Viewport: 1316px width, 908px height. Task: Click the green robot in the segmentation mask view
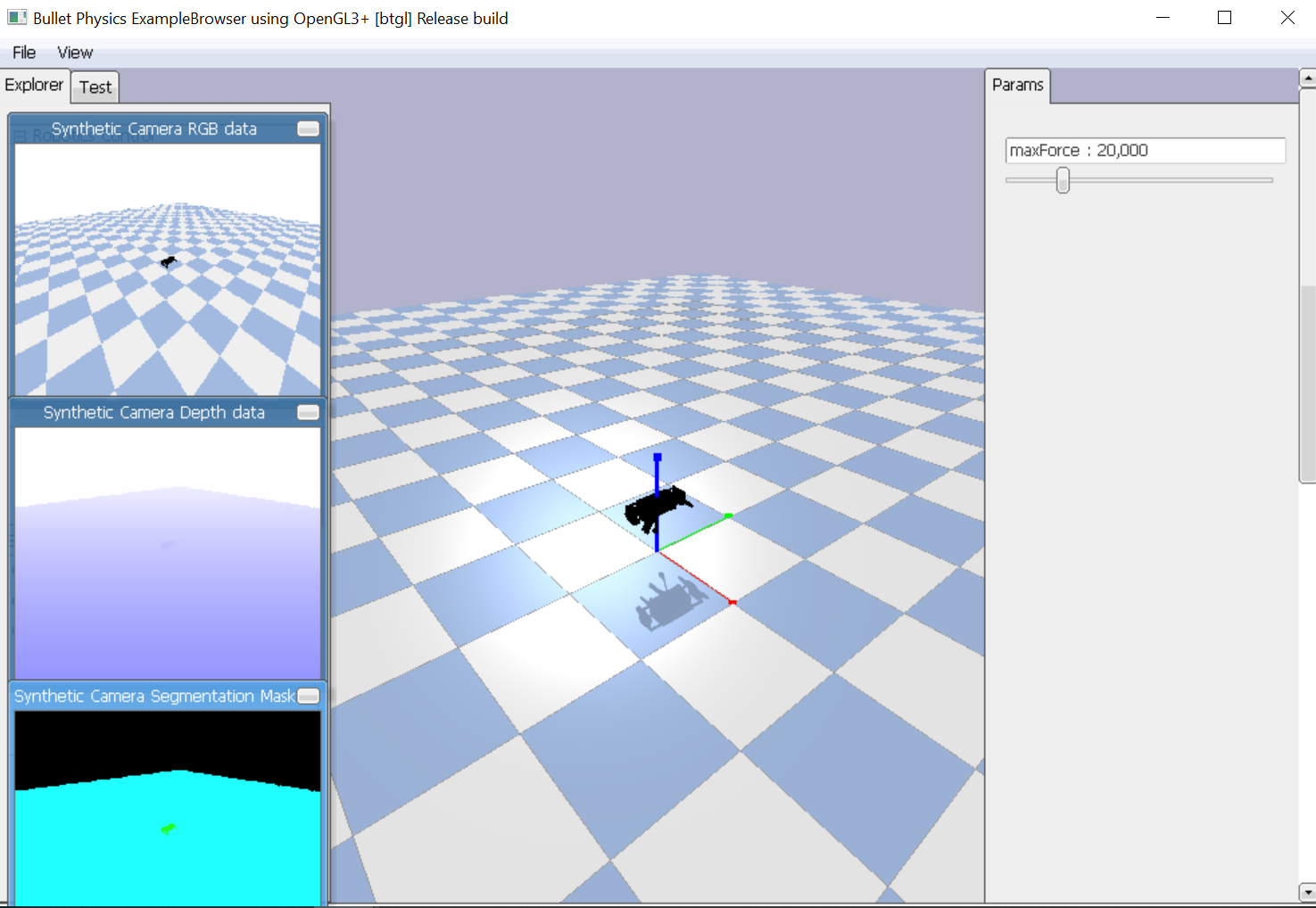pos(167,829)
